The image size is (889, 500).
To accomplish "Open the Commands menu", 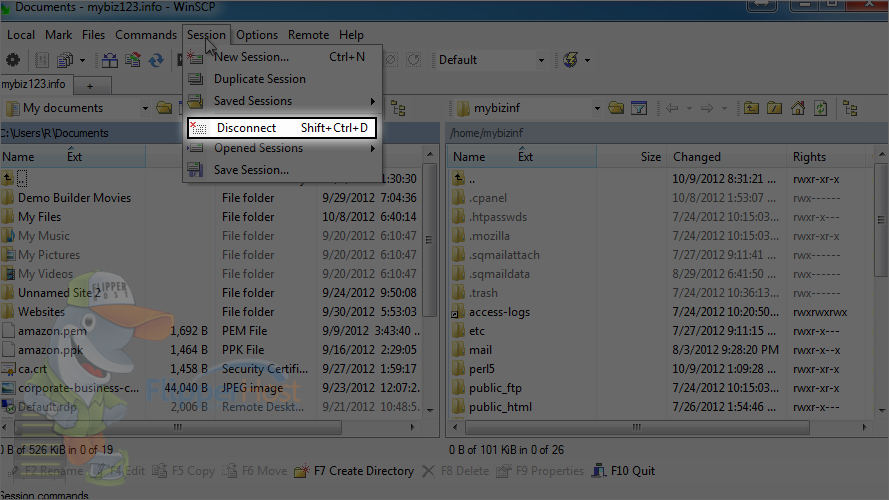I will pos(146,35).
